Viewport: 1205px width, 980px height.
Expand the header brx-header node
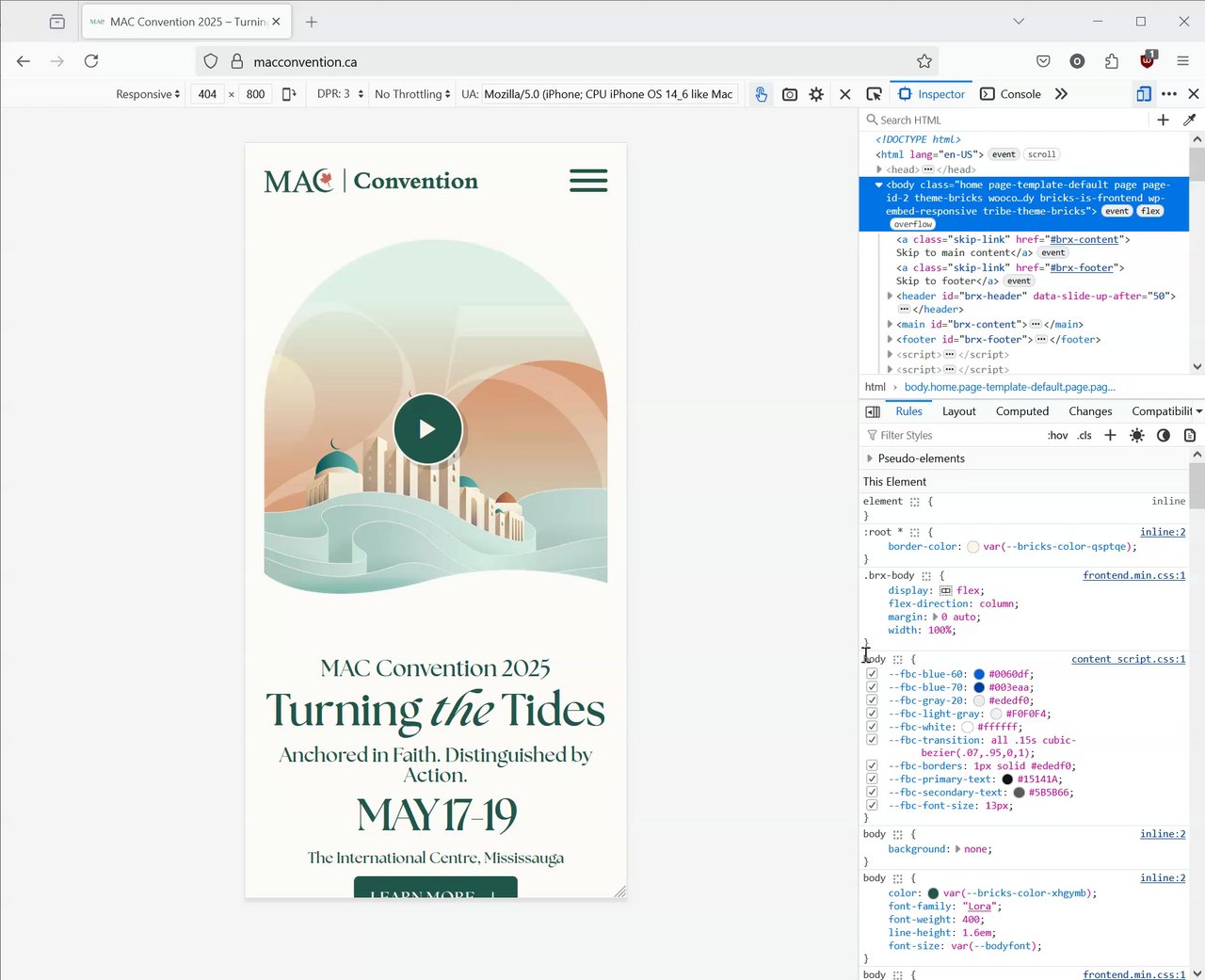890,296
